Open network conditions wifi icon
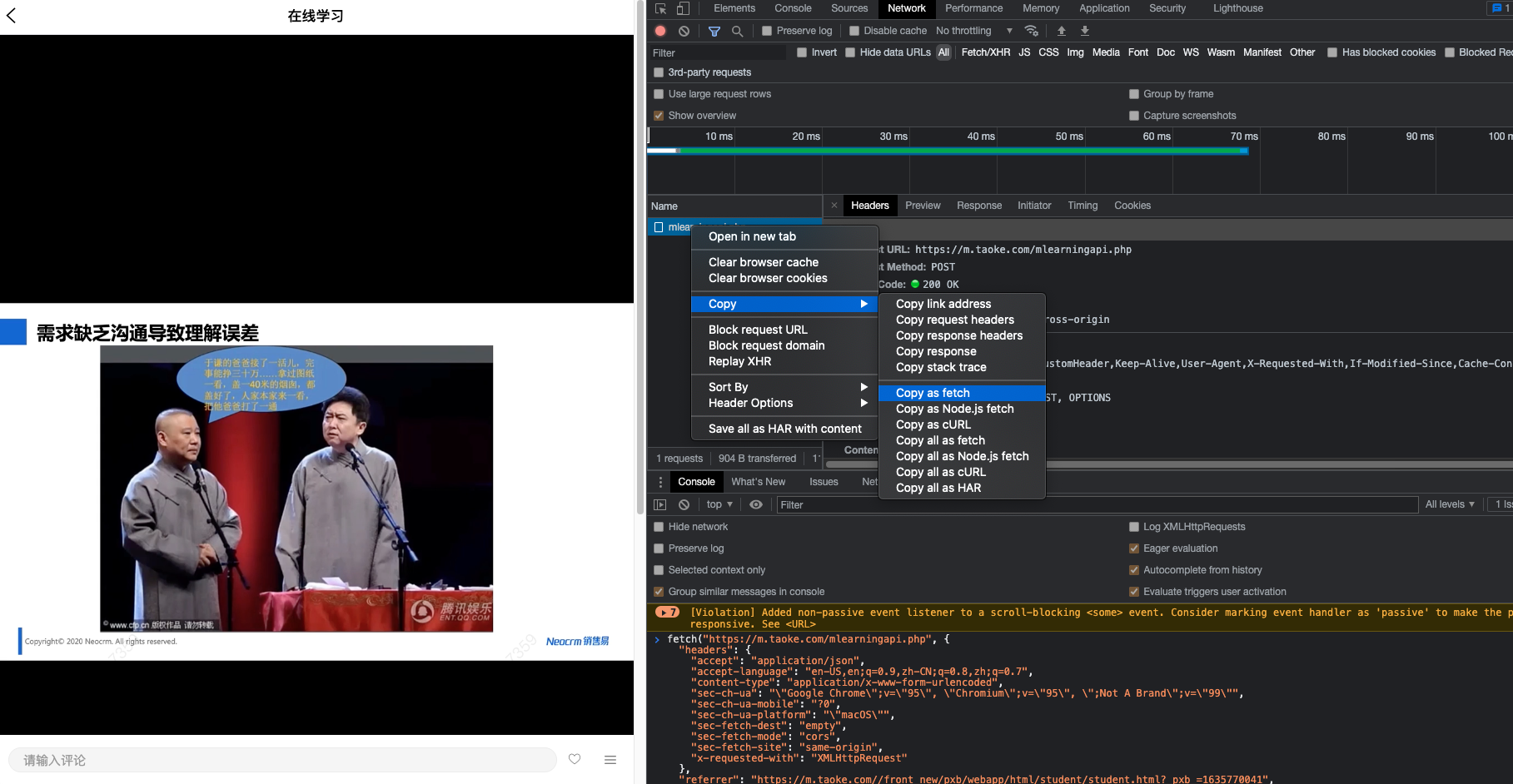The height and width of the screenshot is (784, 1513). point(1032,31)
